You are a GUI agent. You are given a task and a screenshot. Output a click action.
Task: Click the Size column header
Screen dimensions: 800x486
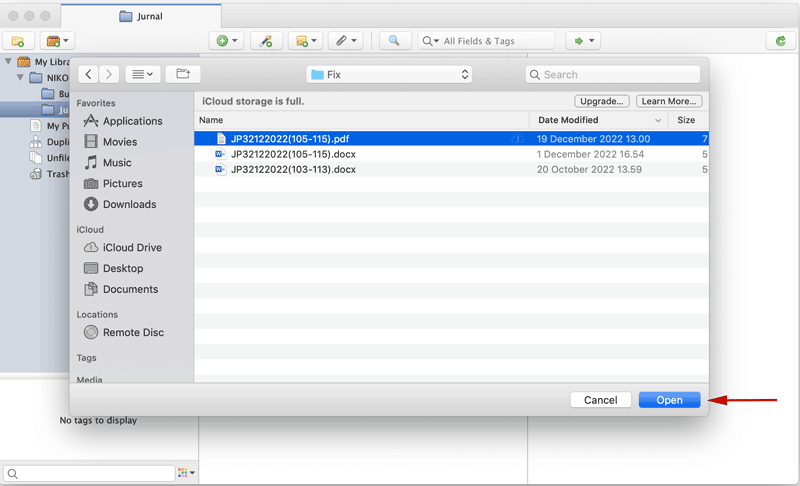686,120
